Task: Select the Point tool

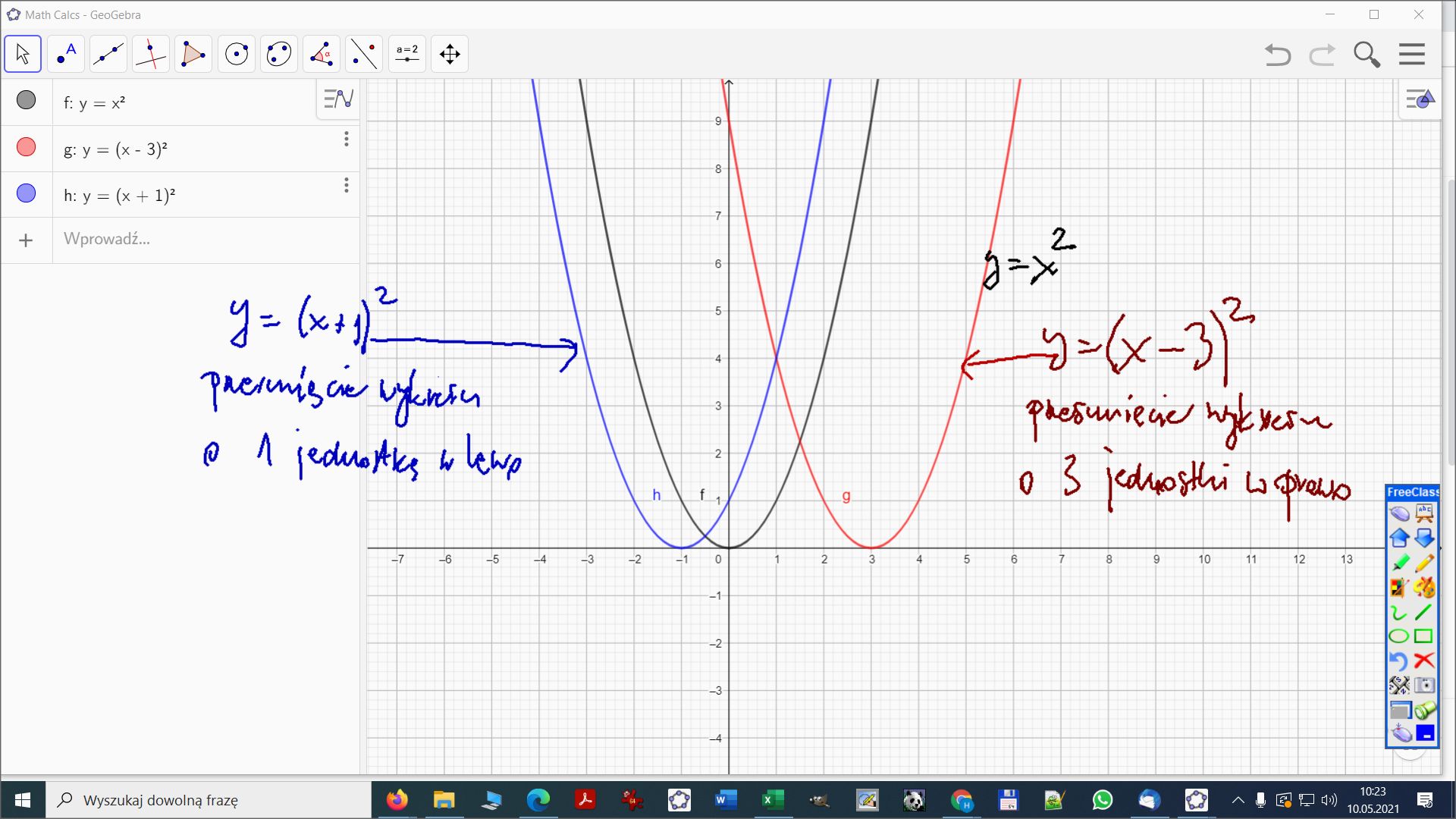Action: click(66, 54)
